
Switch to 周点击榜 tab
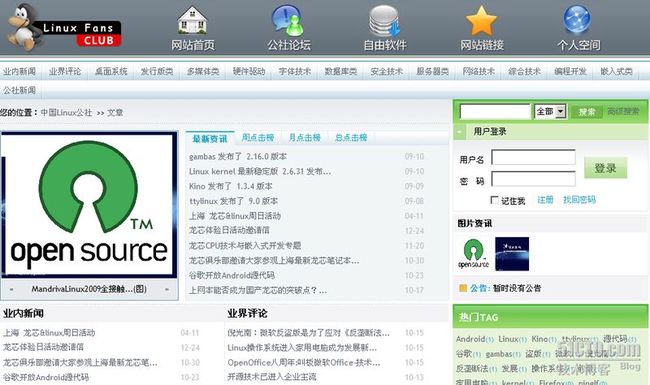(x=257, y=137)
